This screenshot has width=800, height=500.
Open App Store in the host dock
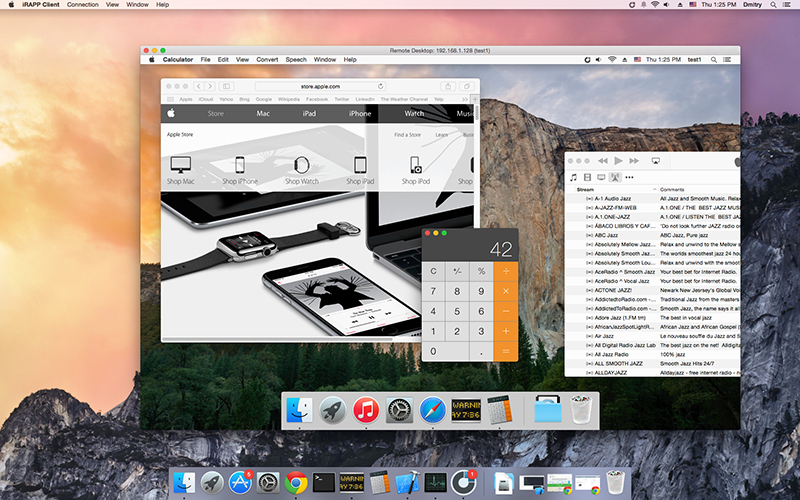click(x=240, y=483)
